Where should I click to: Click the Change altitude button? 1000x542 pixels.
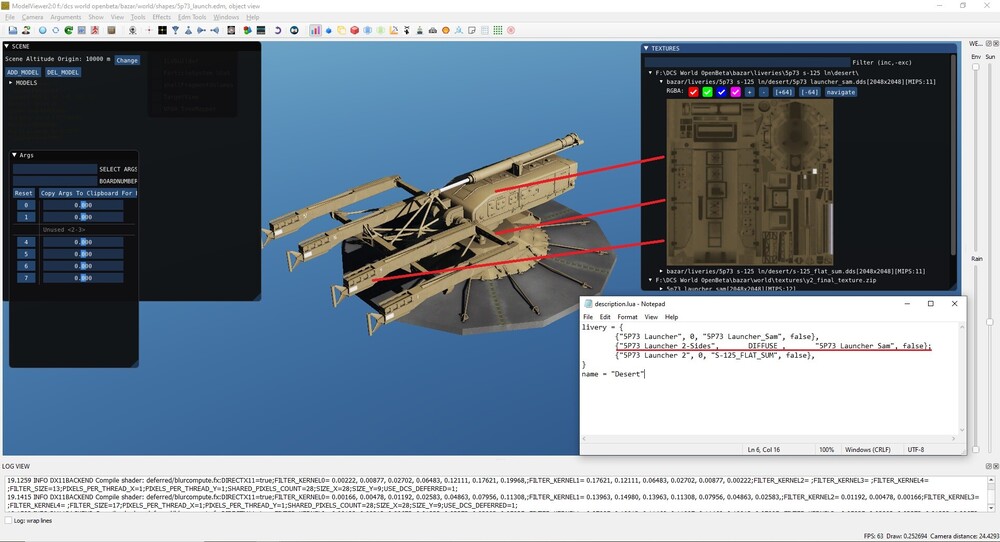127,60
